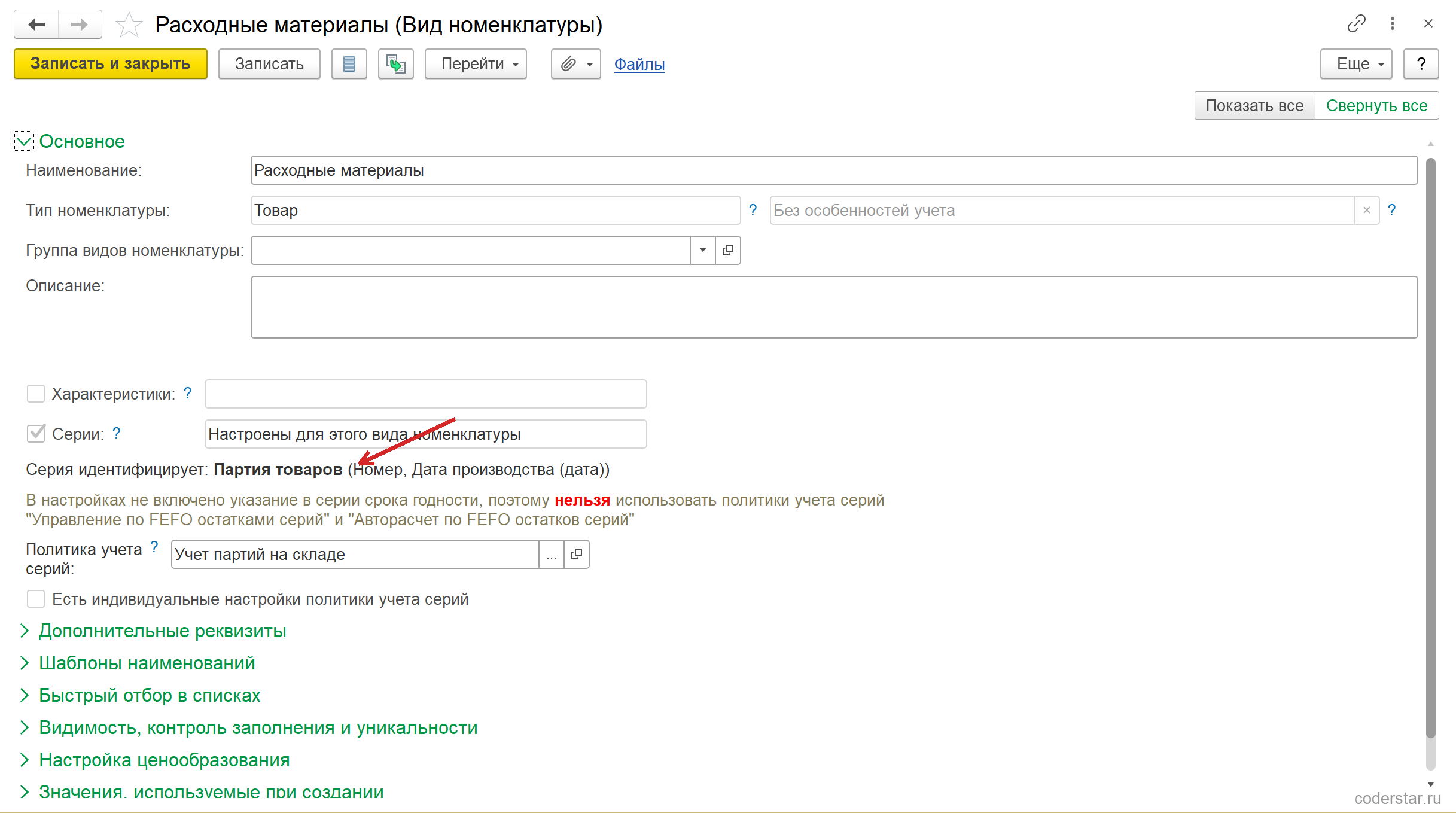
Task: Click the Серии settings field
Action: pyautogui.click(x=425, y=434)
